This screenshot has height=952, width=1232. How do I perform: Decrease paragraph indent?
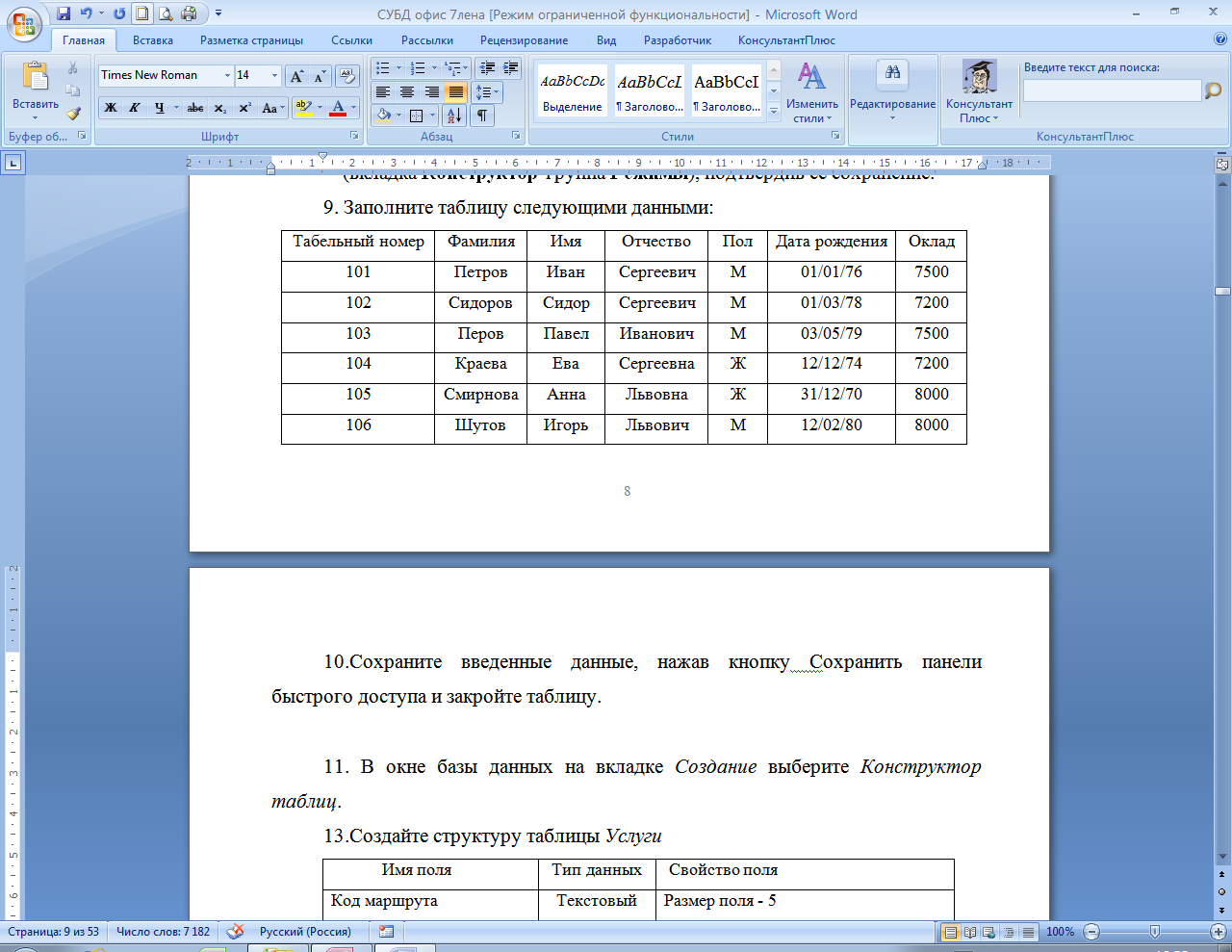tap(487, 67)
